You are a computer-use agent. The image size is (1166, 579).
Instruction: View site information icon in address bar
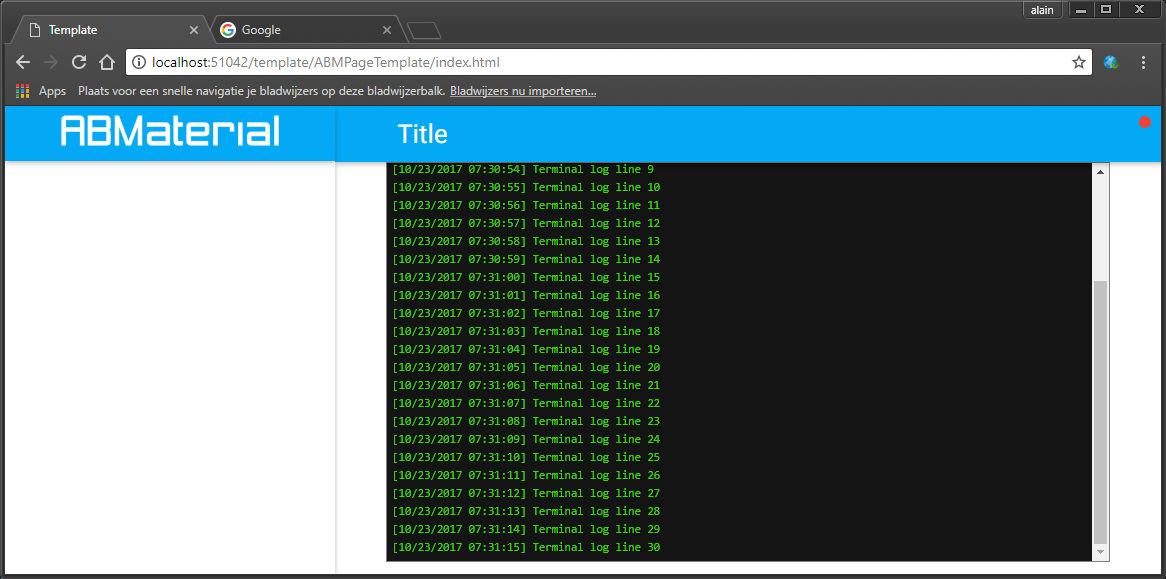(138, 62)
